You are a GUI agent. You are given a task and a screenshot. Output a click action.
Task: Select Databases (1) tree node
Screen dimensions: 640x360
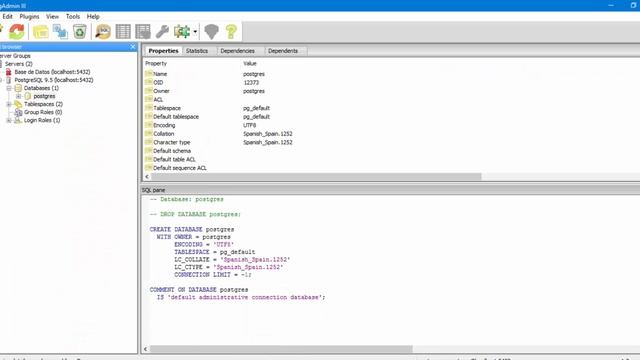coord(41,88)
